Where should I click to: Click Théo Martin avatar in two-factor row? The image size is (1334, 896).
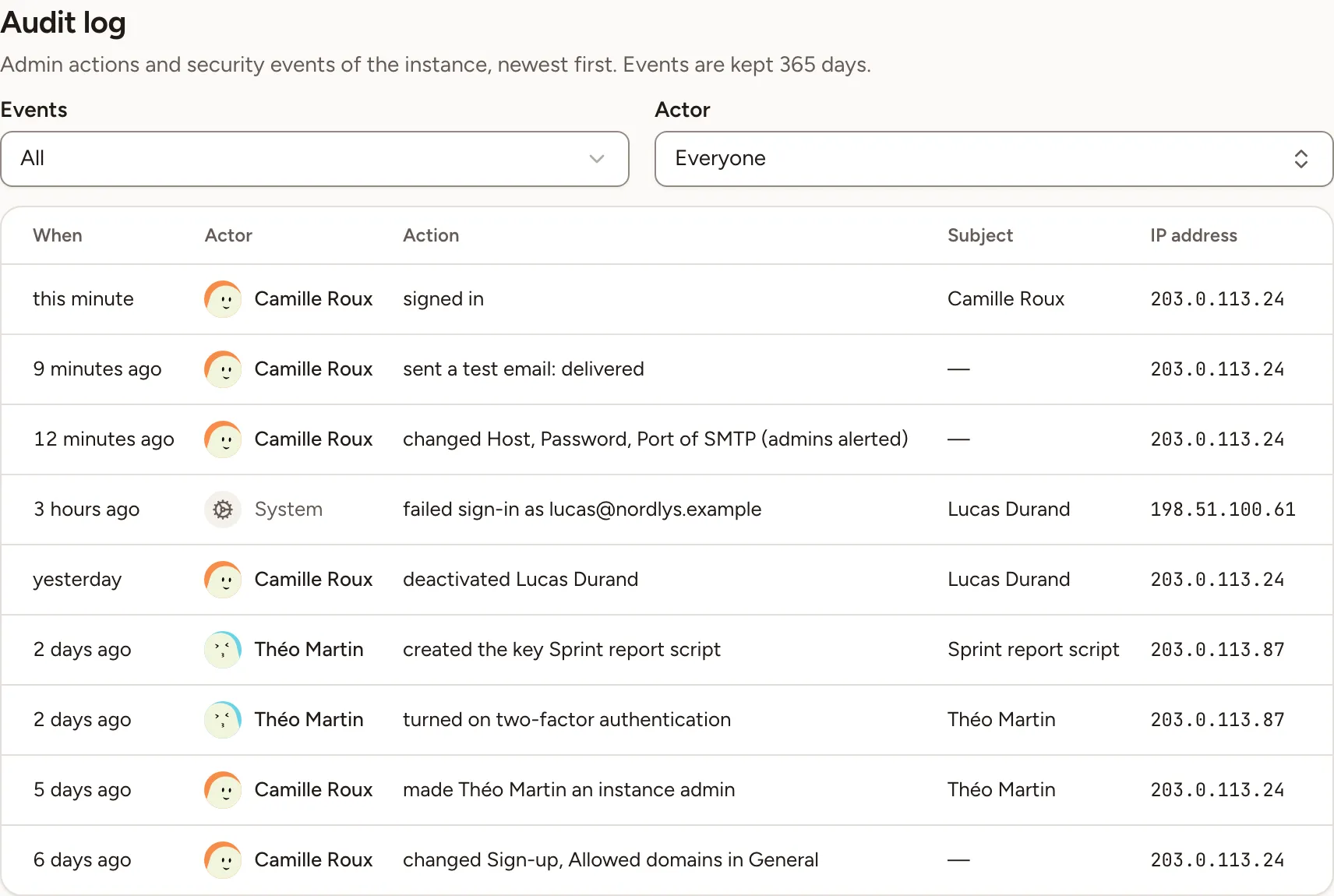[x=223, y=720]
